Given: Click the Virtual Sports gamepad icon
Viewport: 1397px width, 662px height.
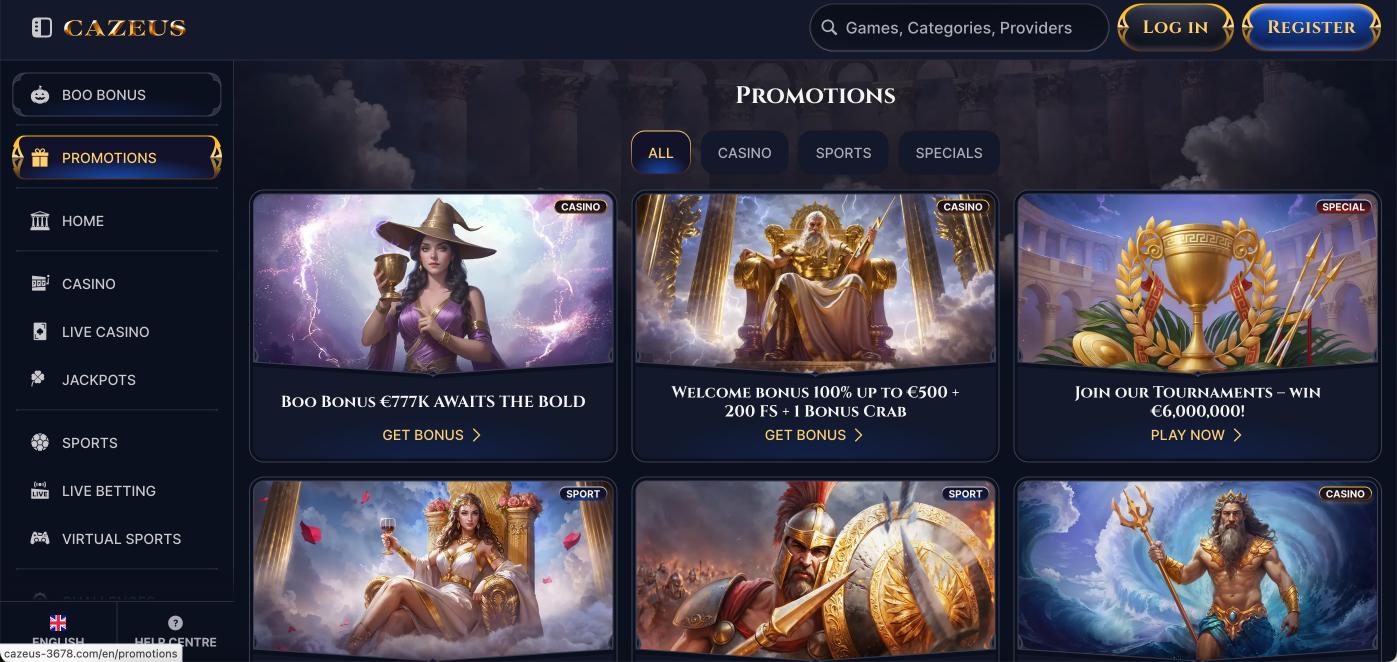Looking at the screenshot, I should pos(40,539).
